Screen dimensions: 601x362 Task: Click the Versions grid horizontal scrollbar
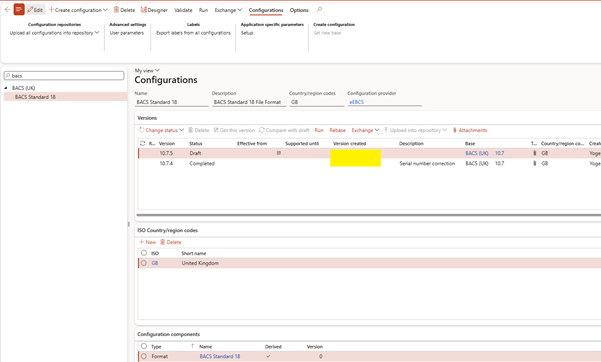369,215
